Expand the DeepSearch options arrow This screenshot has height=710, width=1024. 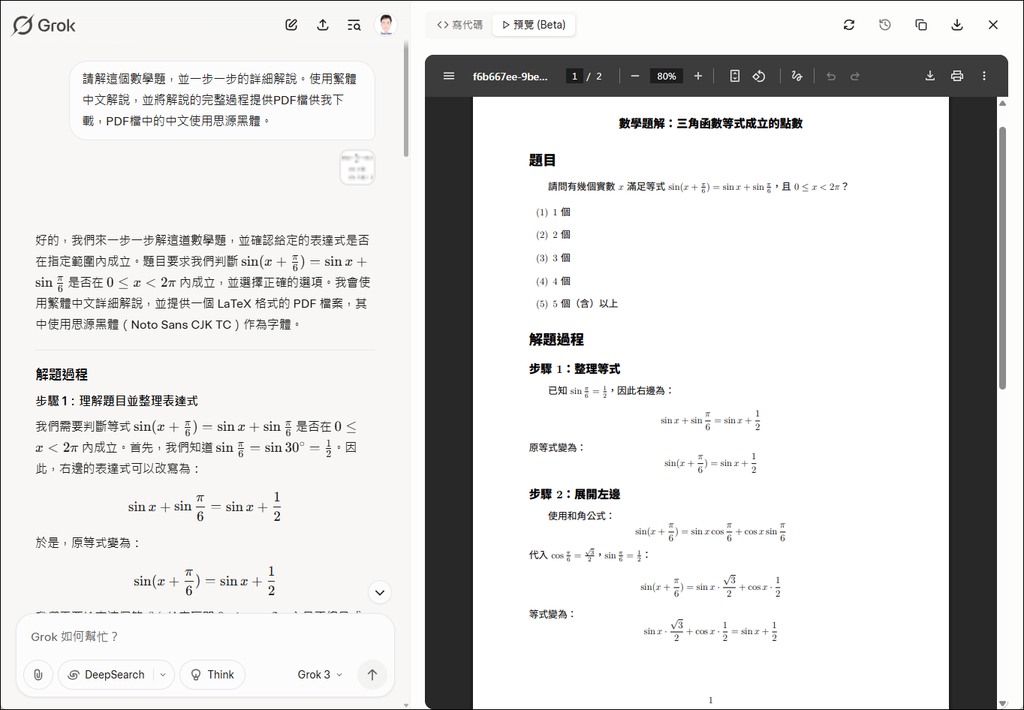[163, 675]
